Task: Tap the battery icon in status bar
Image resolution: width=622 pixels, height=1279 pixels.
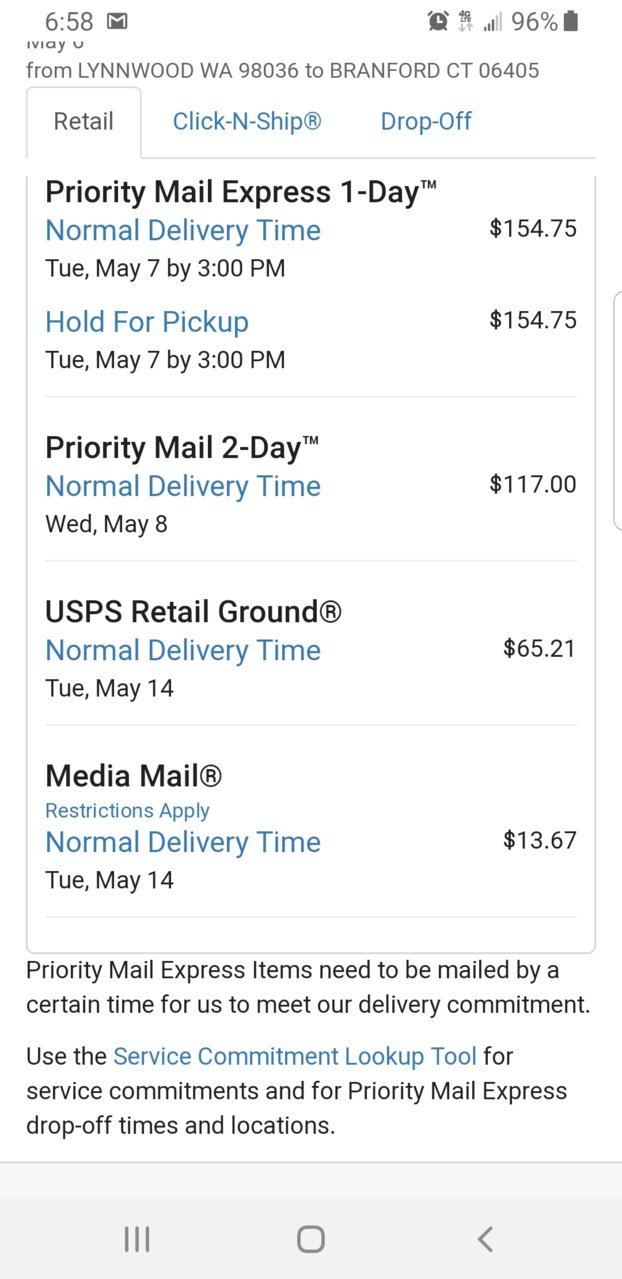Action: coord(571,21)
